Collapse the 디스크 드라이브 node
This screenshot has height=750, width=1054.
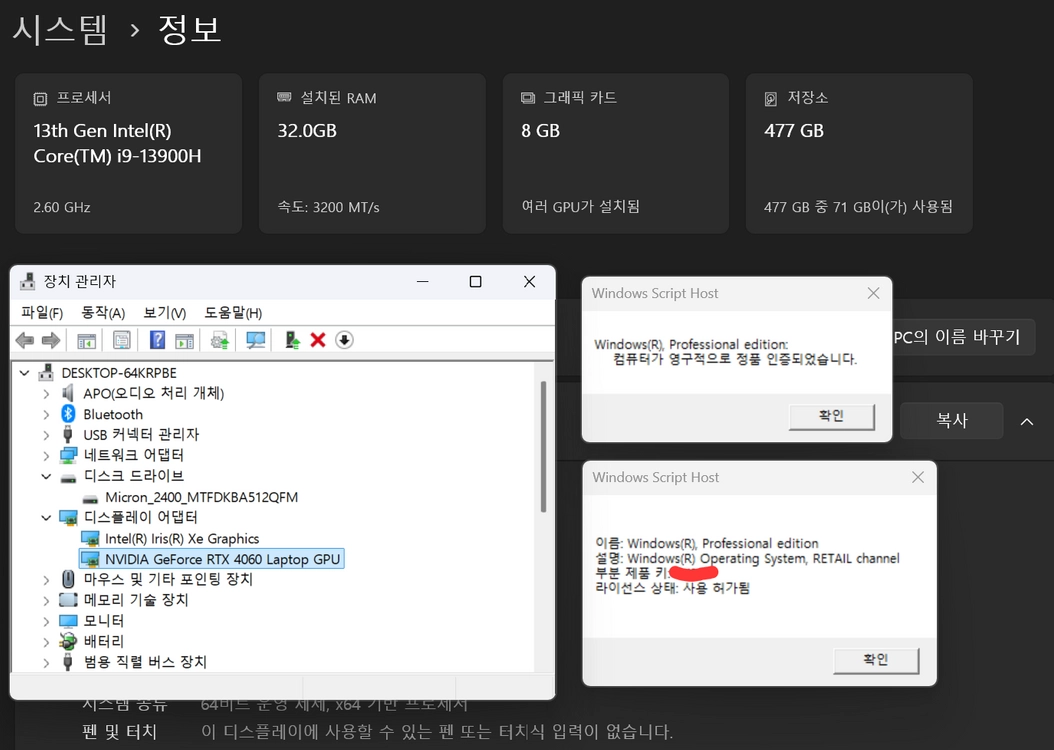point(46,476)
